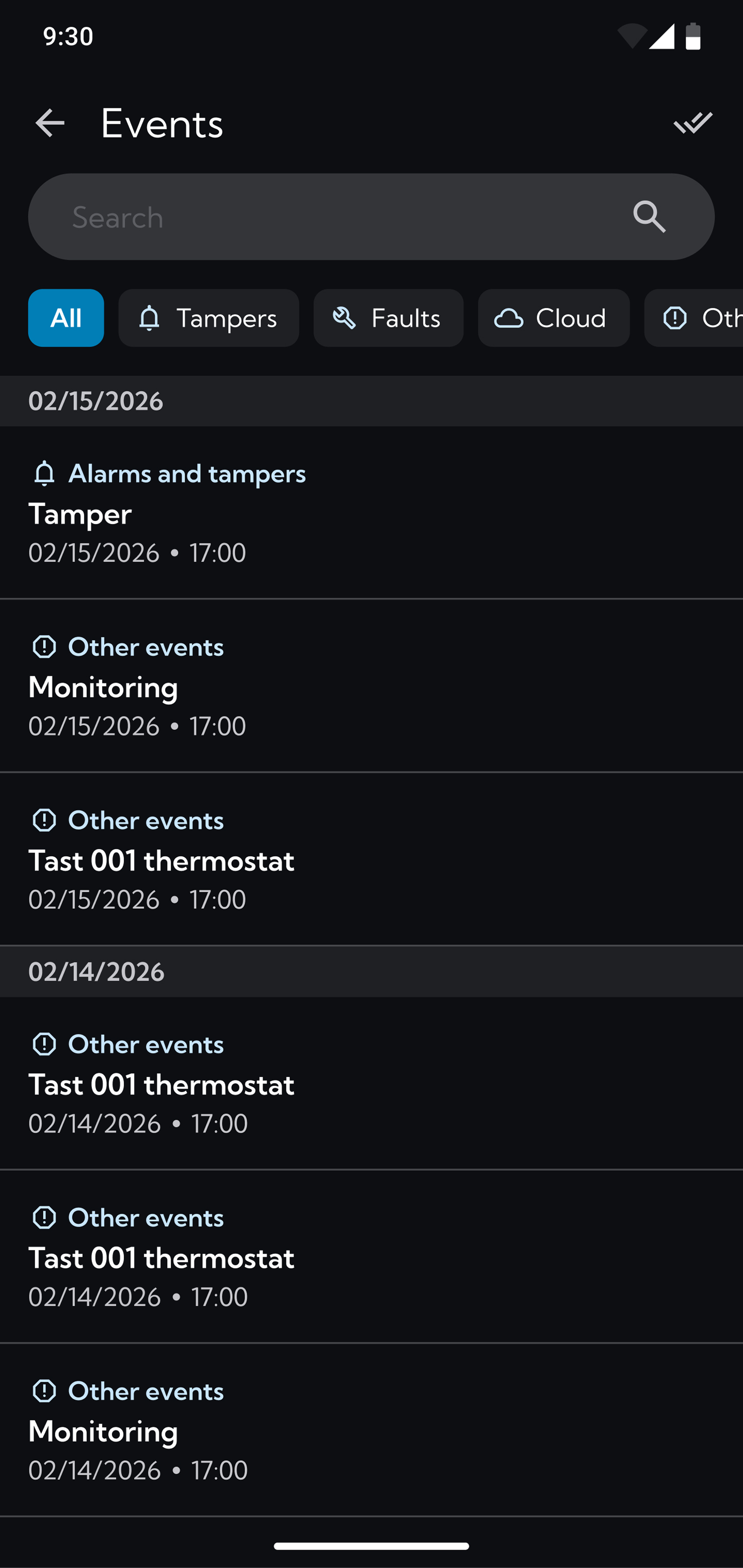743x1568 pixels.
Task: Open the Tamper event from 02/15/2026
Action: 372,513
